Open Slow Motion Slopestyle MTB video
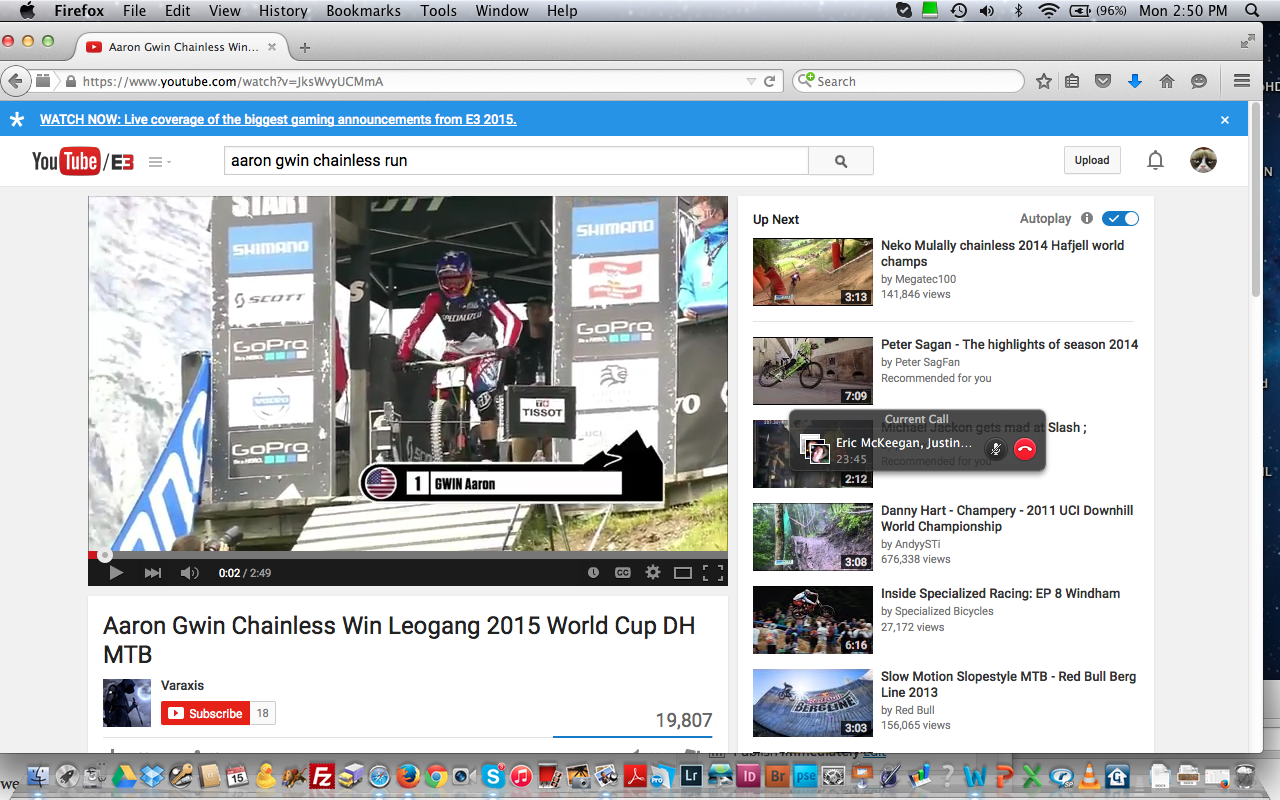This screenshot has width=1280, height=800. click(x=1008, y=684)
